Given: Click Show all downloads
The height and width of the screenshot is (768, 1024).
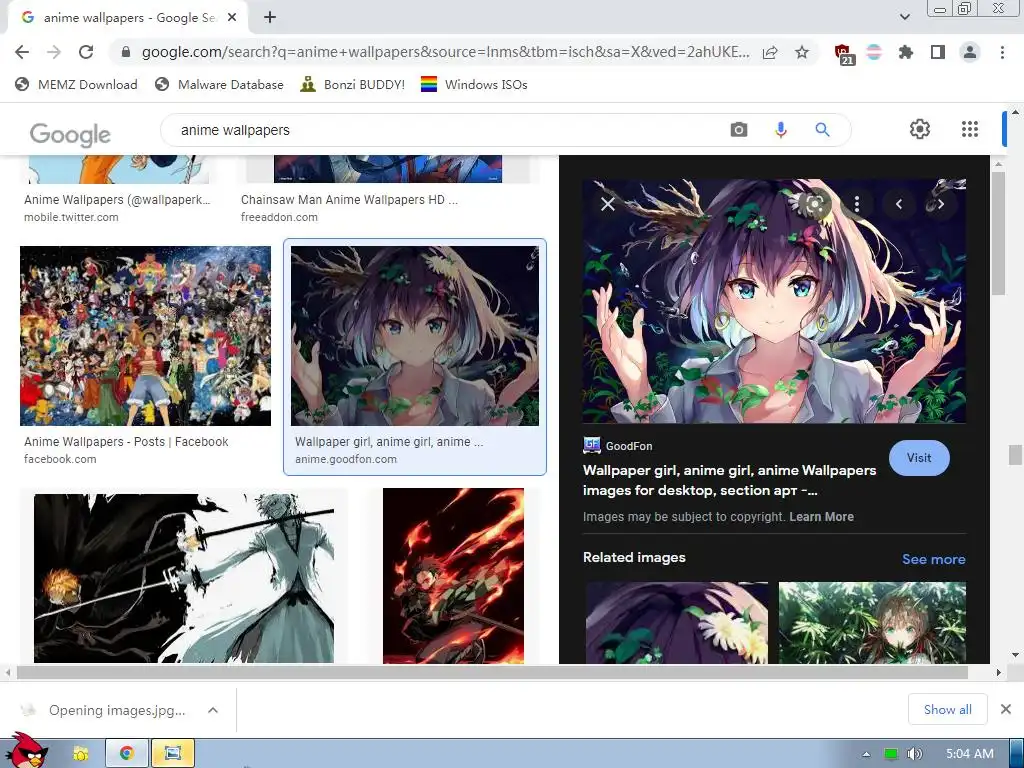Looking at the screenshot, I should [x=948, y=709].
